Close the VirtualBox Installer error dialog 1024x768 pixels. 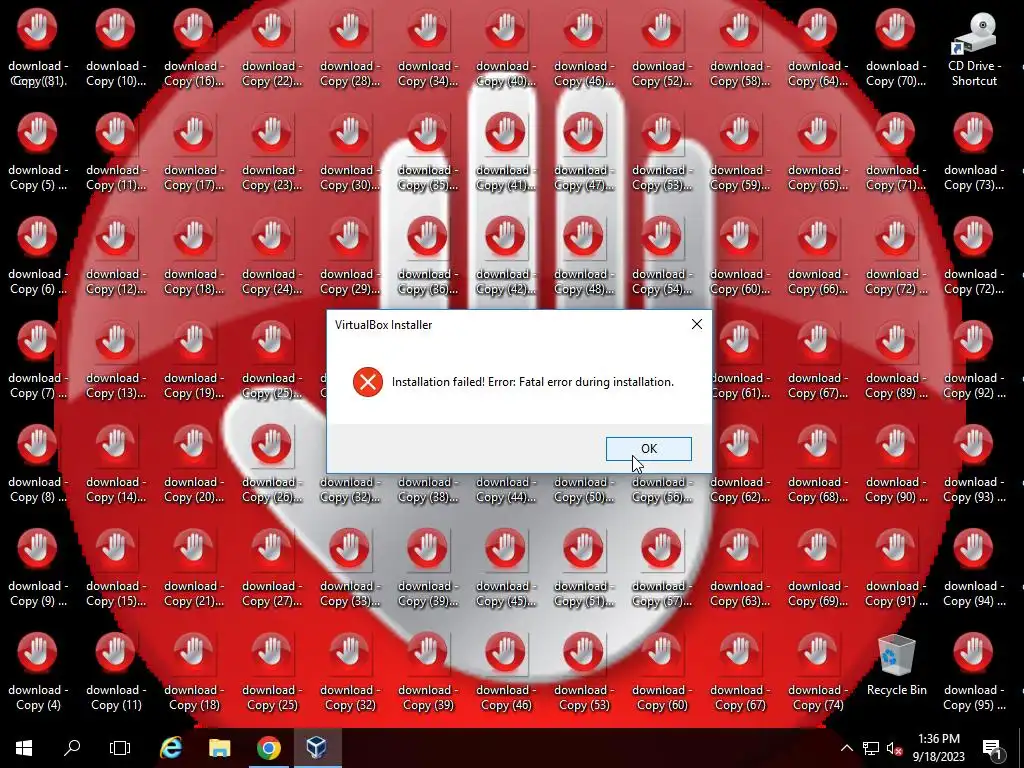point(697,325)
